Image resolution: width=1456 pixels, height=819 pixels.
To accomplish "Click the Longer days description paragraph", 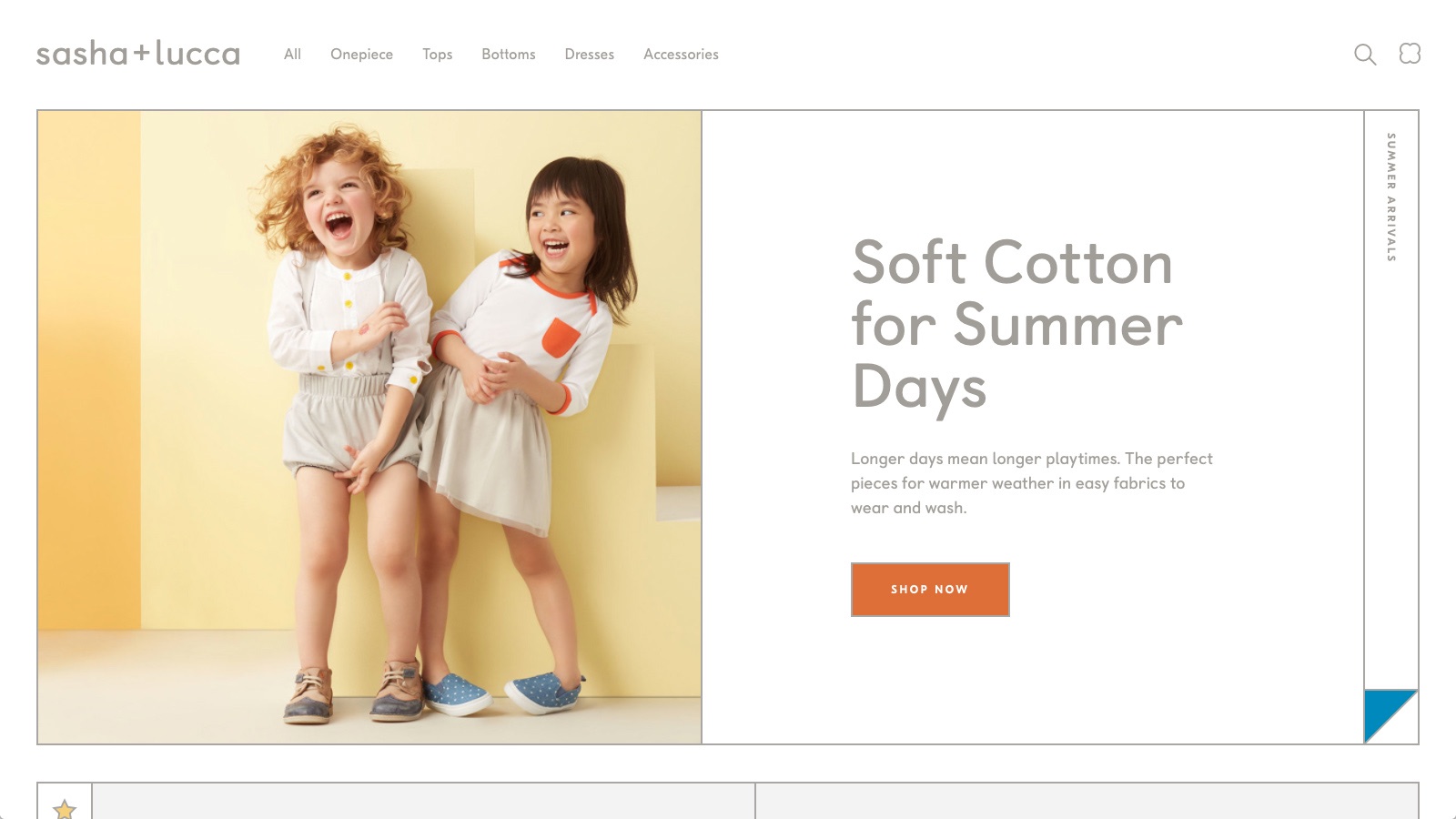I will click(x=1032, y=483).
